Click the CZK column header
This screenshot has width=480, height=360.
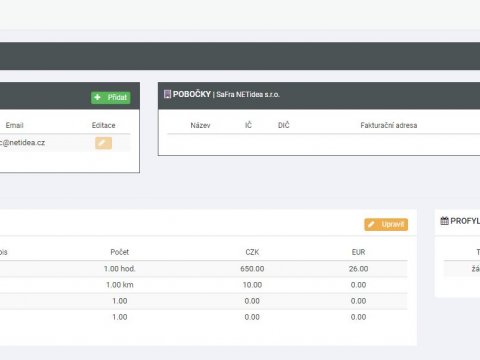tap(252, 252)
